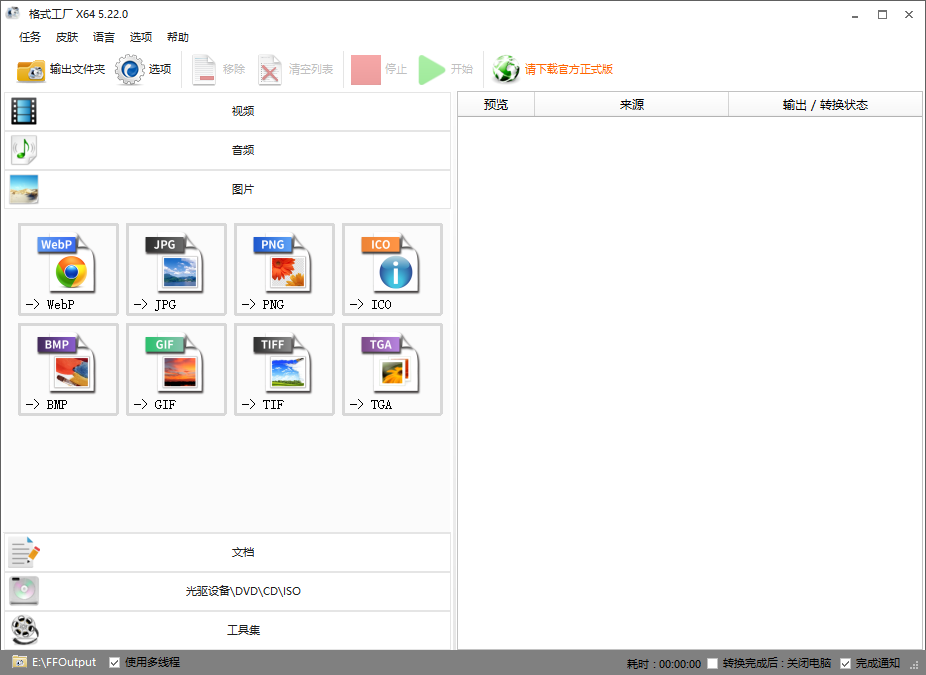Open the 语言 language menu
This screenshot has height=675, width=926.
coord(104,37)
